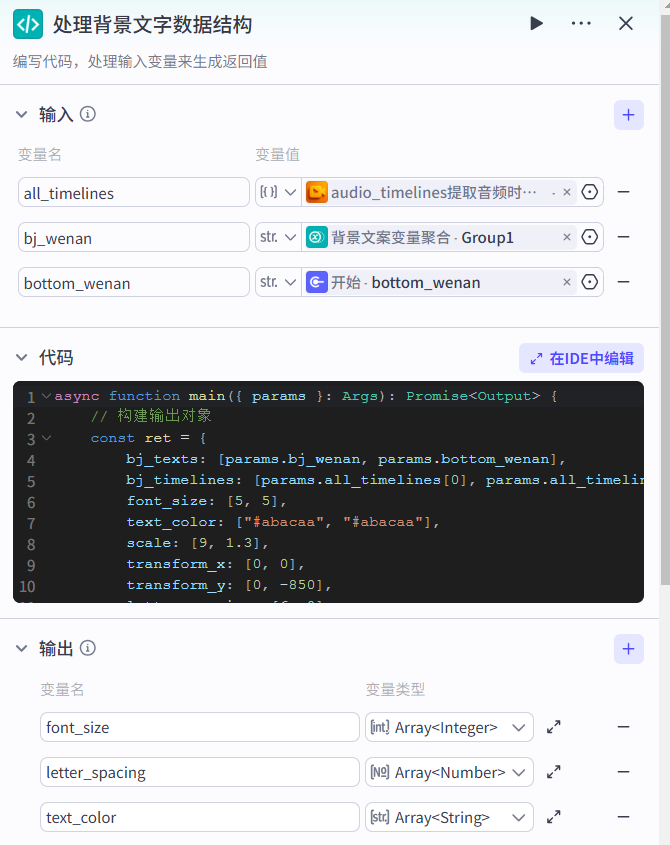
Task: Clear the audio_timelines reference value
Action: coord(567,192)
